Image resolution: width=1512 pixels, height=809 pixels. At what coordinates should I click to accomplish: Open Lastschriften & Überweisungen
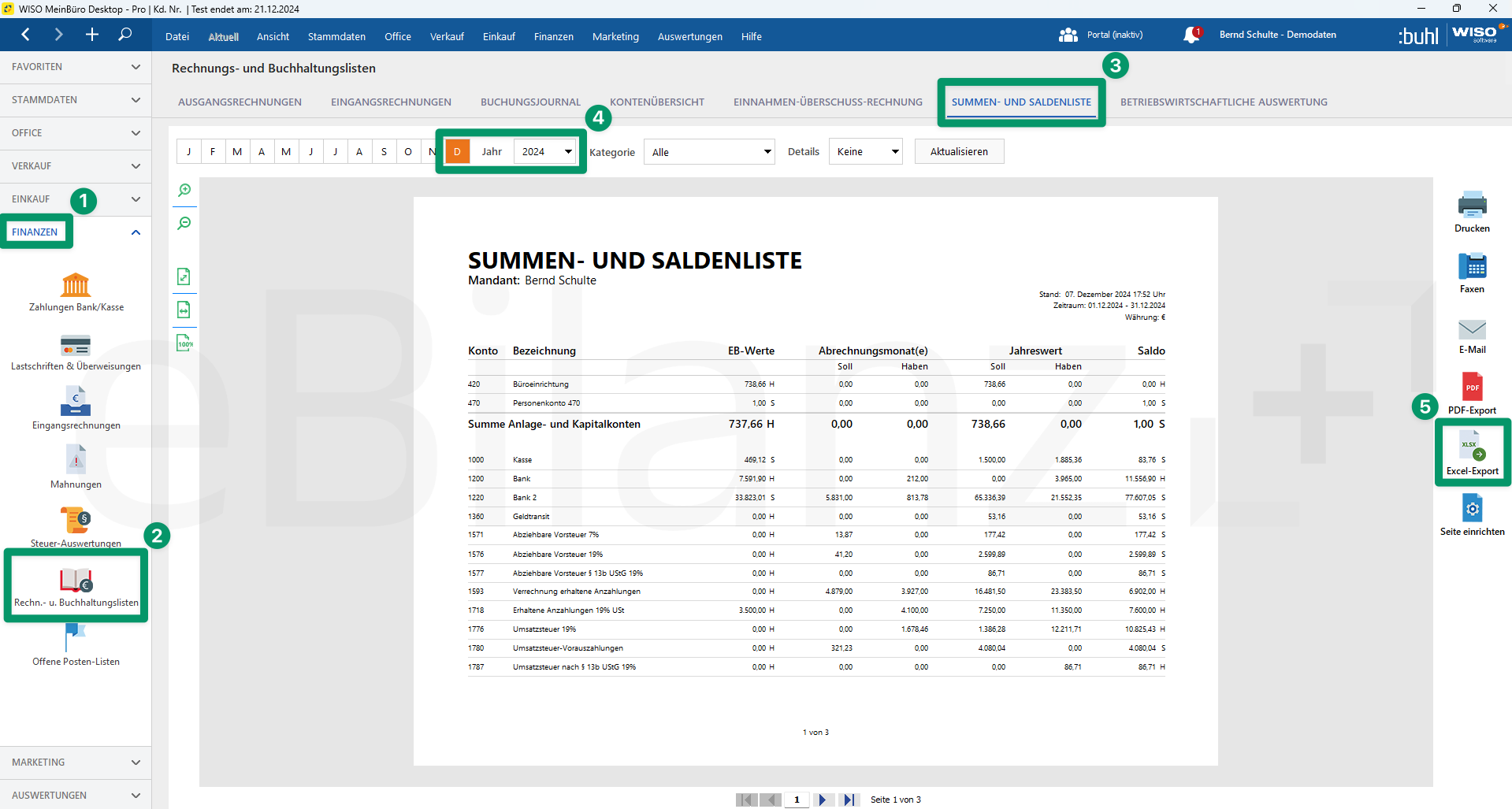pyautogui.click(x=76, y=345)
